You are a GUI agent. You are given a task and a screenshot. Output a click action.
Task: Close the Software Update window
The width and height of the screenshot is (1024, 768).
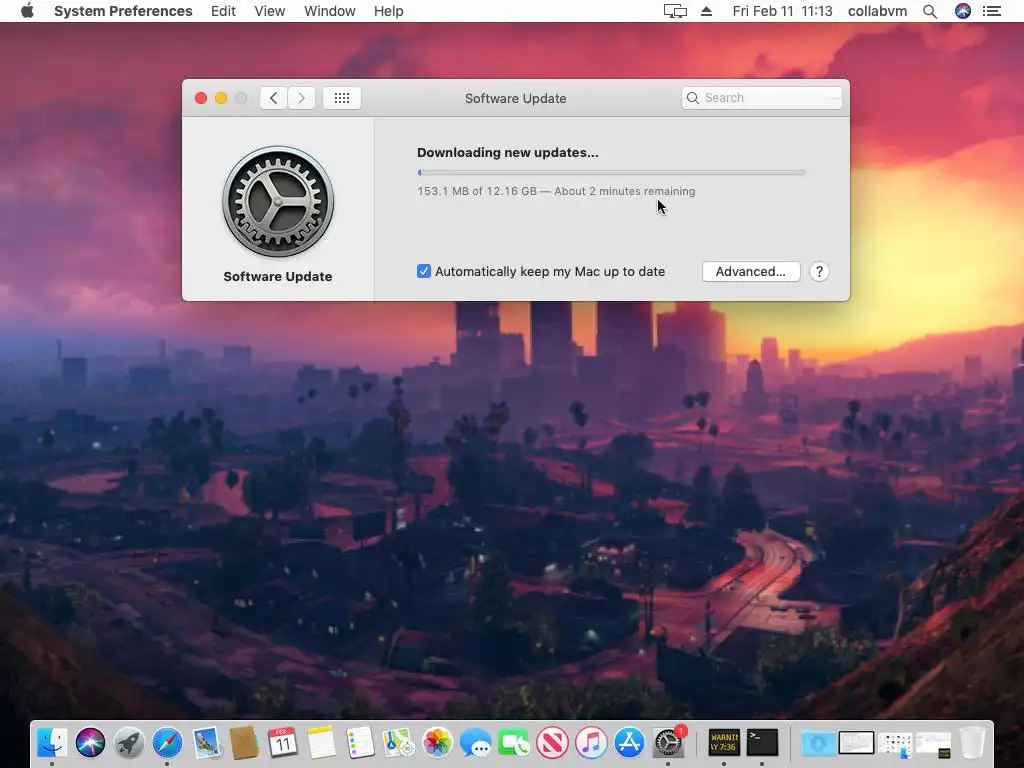[201, 98]
